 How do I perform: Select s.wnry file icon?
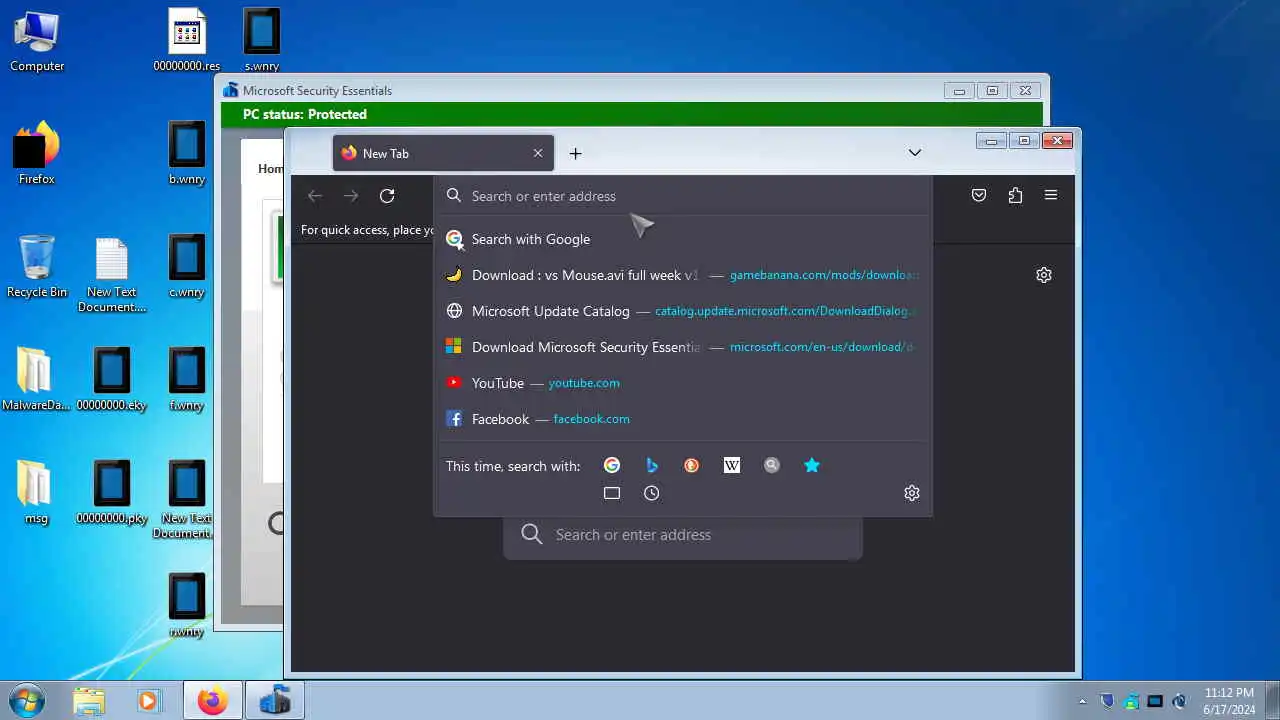(x=262, y=42)
